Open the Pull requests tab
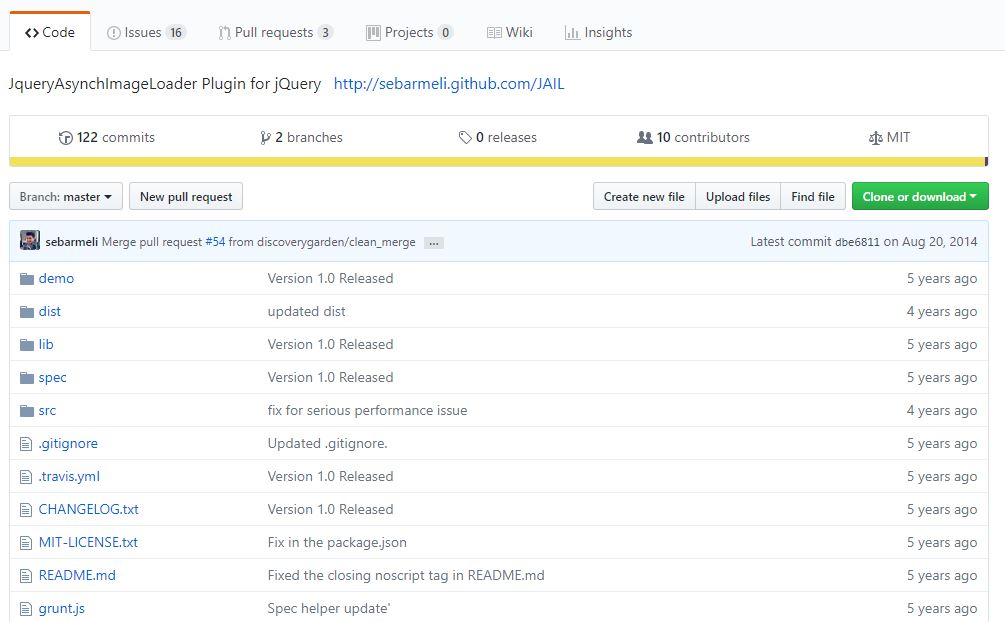 [x=275, y=32]
